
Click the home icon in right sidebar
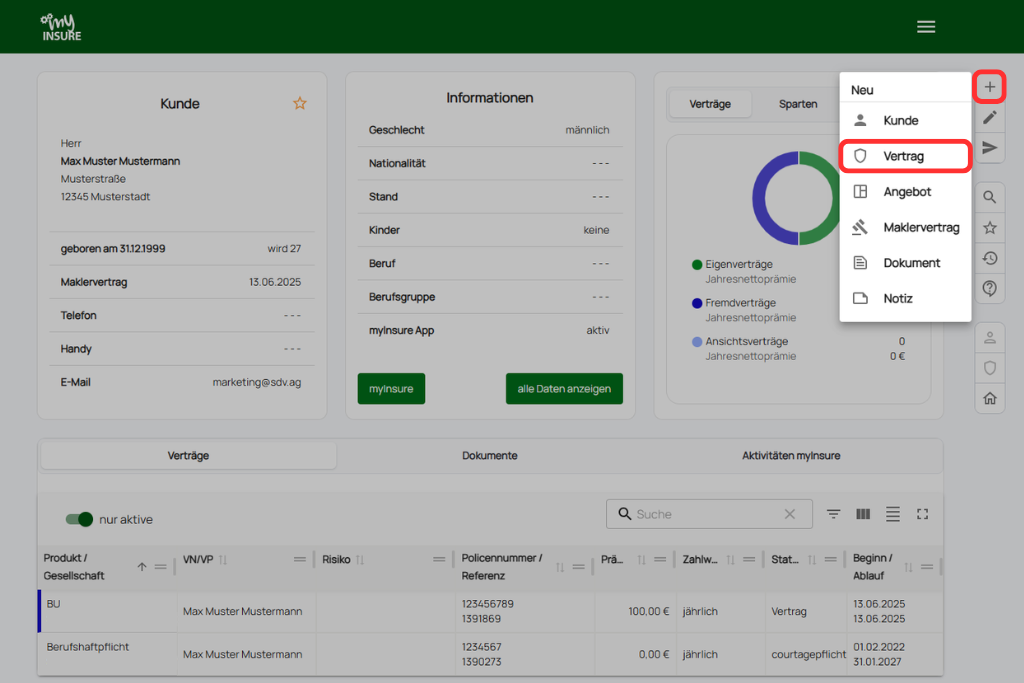click(x=989, y=398)
